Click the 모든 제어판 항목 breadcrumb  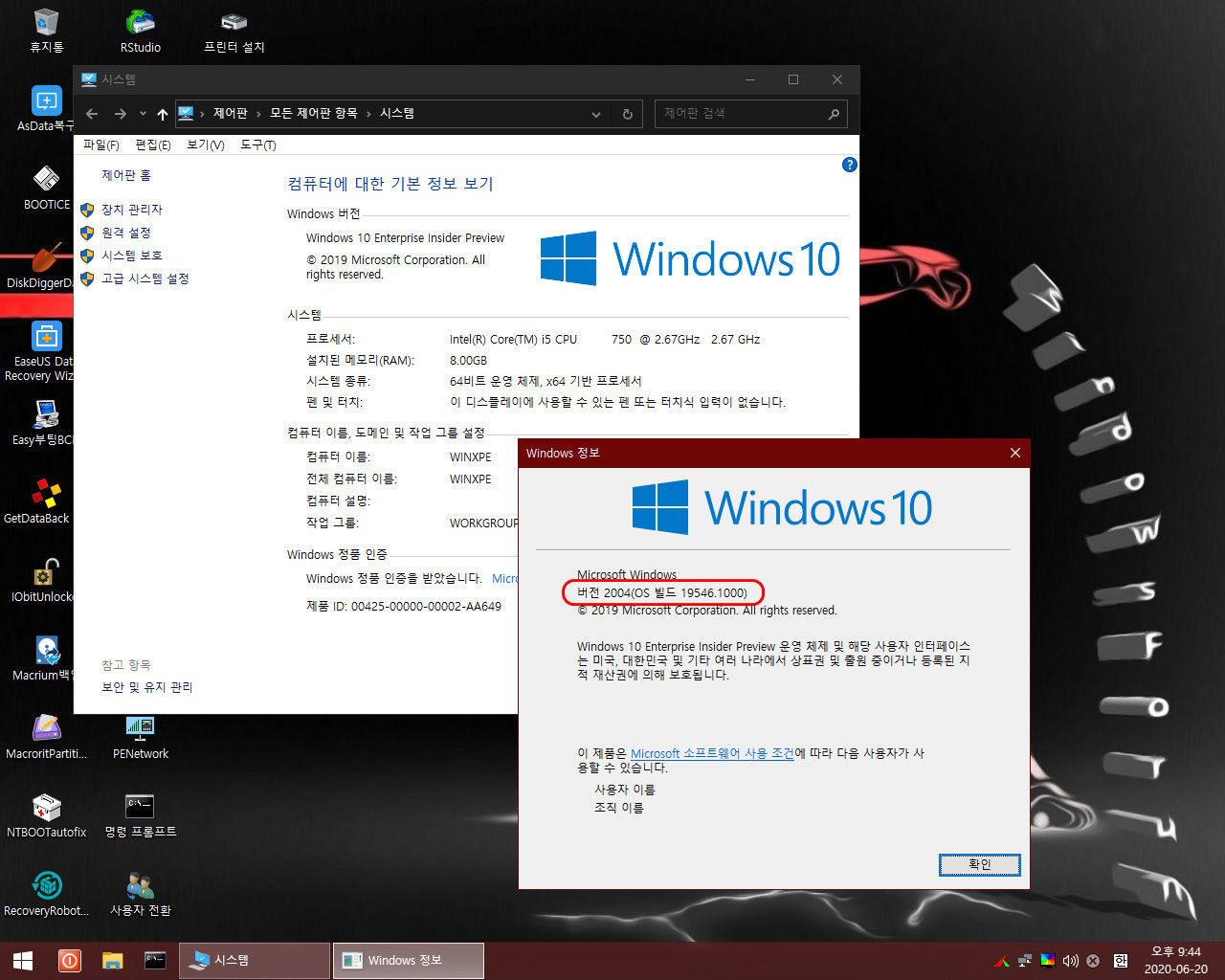pos(313,114)
